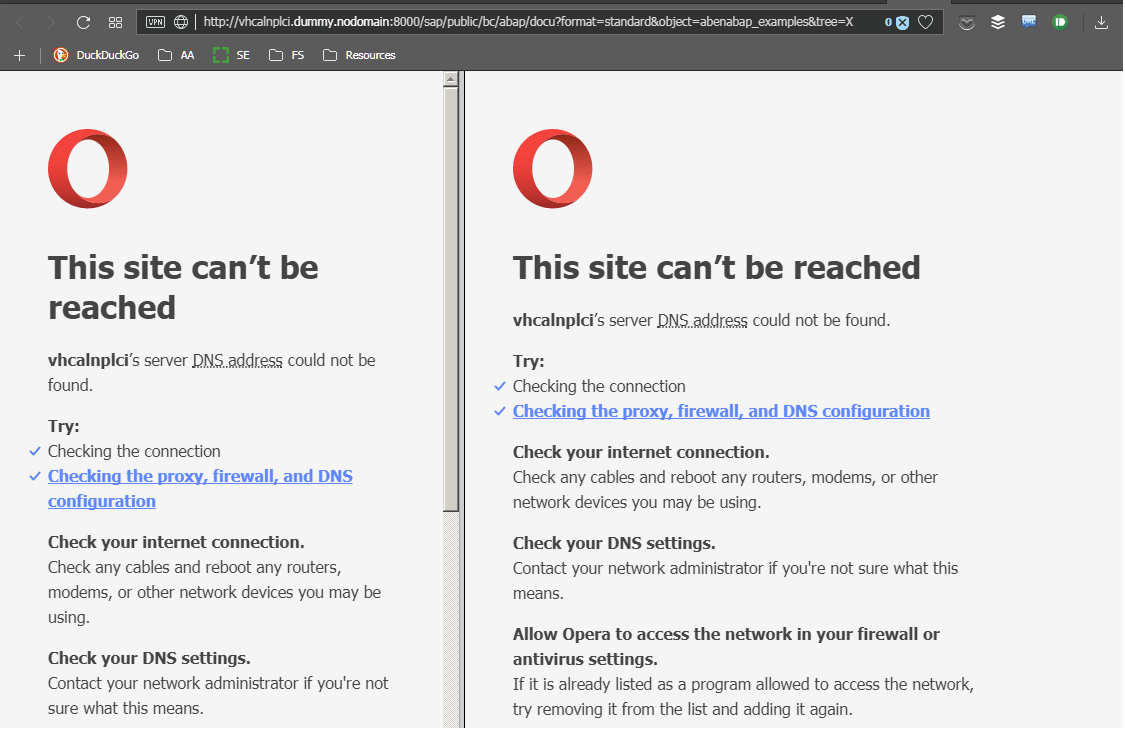Open the green ID extension
The image size is (1125, 730).
(x=1060, y=22)
